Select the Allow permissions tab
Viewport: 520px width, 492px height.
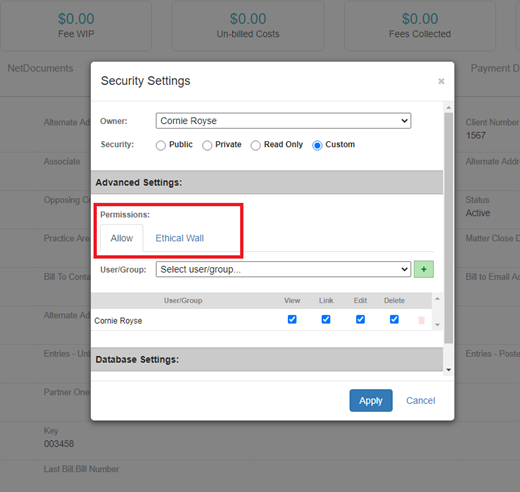(x=122, y=238)
